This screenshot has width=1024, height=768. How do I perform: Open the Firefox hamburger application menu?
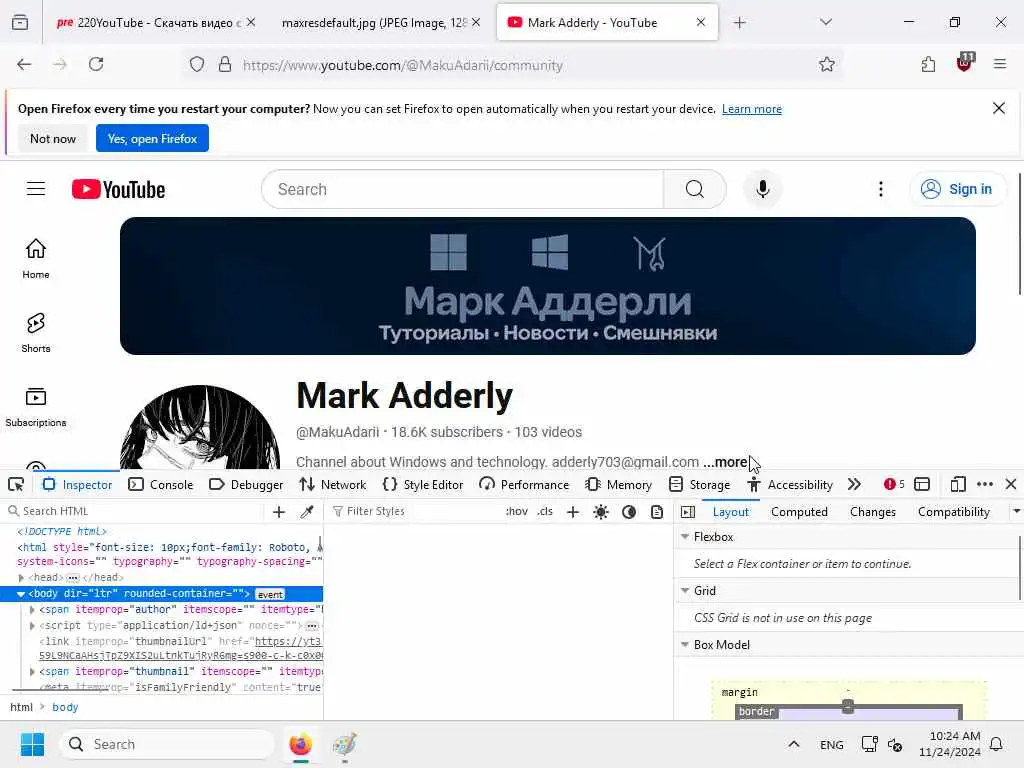click(1000, 64)
